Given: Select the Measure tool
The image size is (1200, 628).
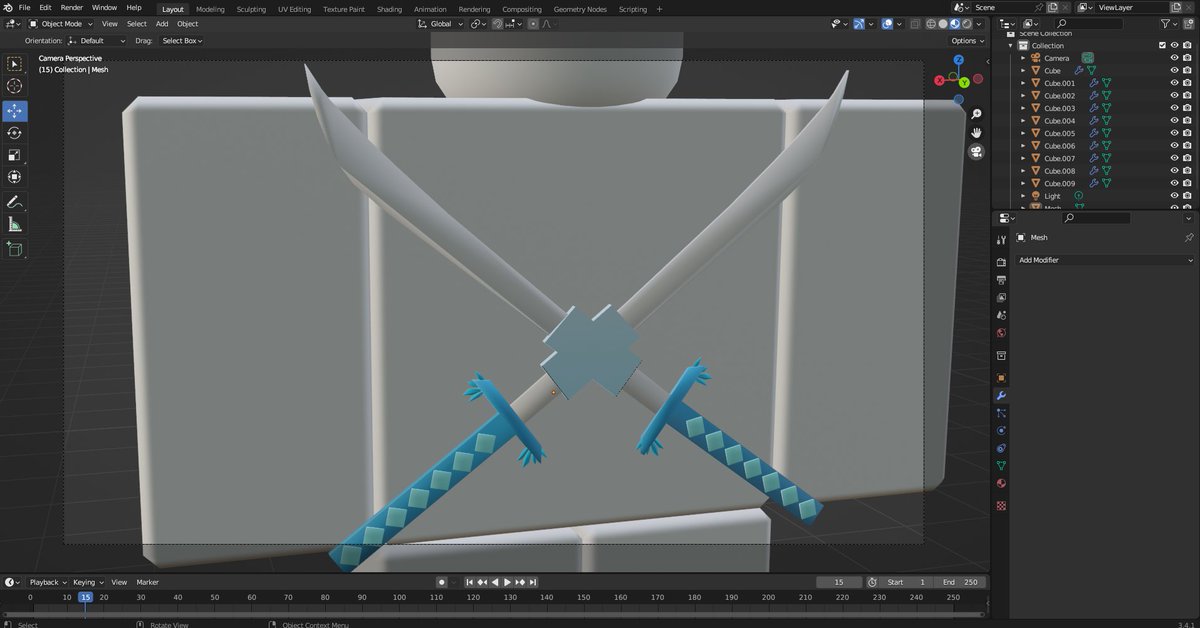Looking at the screenshot, I should point(15,224).
